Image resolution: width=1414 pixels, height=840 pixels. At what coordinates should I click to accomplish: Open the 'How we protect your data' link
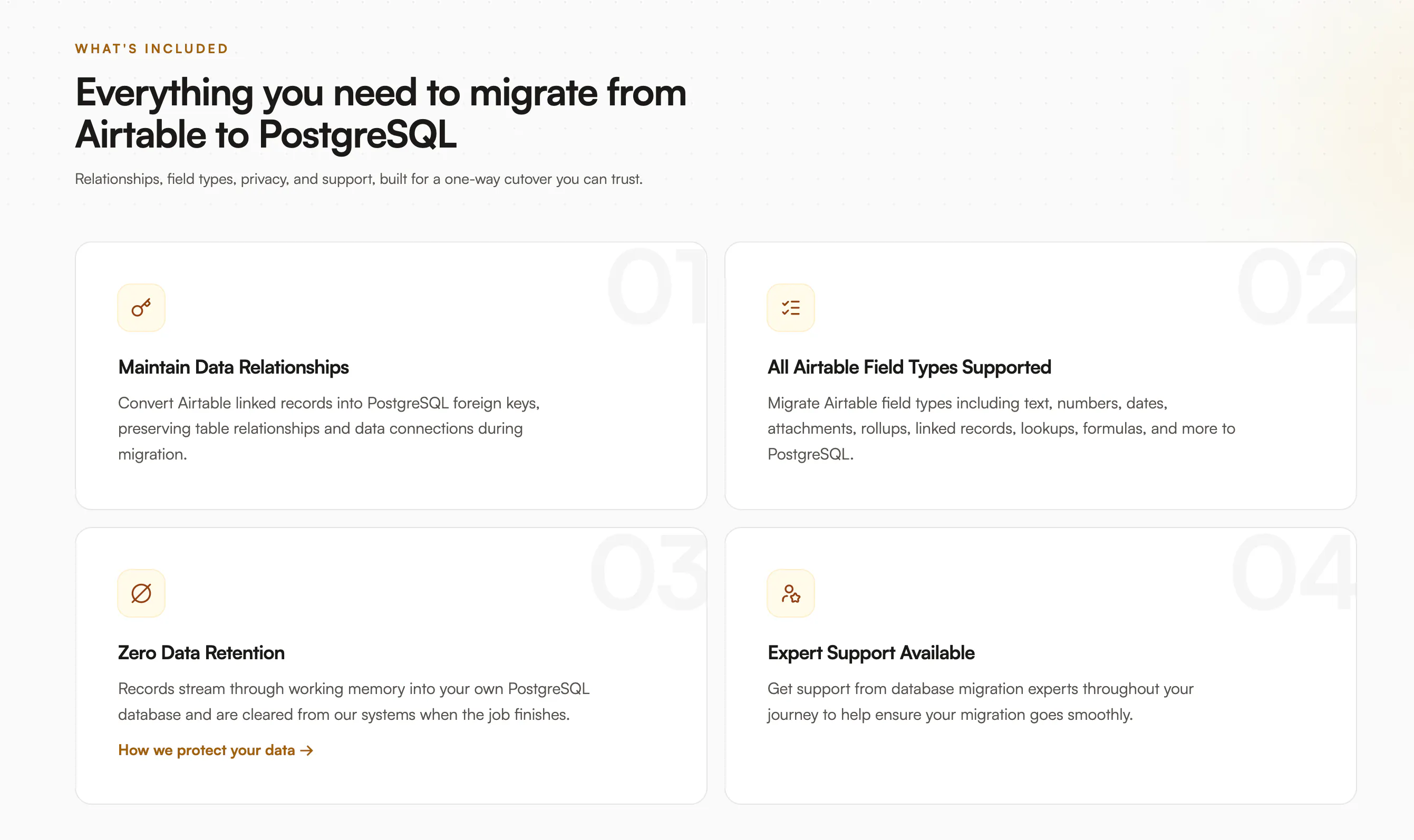coord(215,750)
